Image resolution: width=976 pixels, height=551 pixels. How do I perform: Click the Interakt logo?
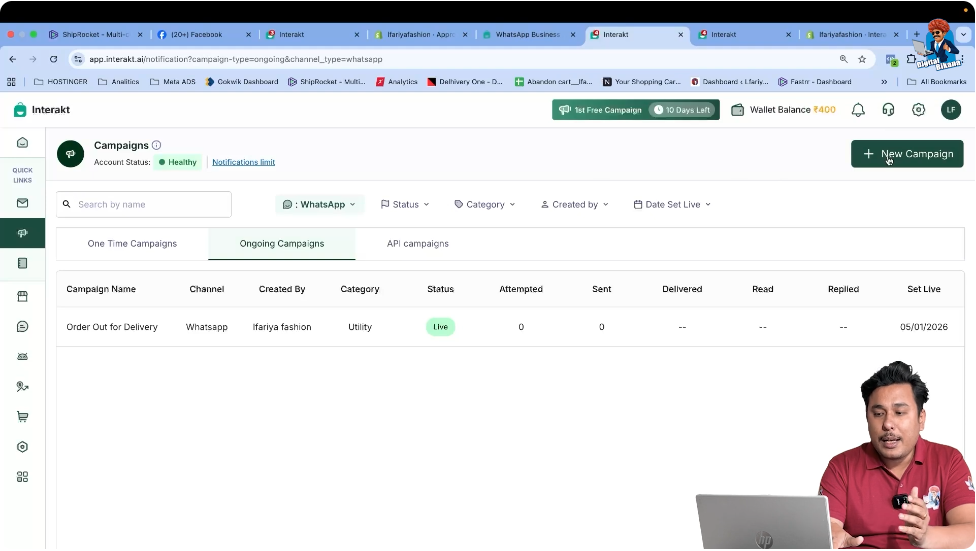[x=42, y=110]
